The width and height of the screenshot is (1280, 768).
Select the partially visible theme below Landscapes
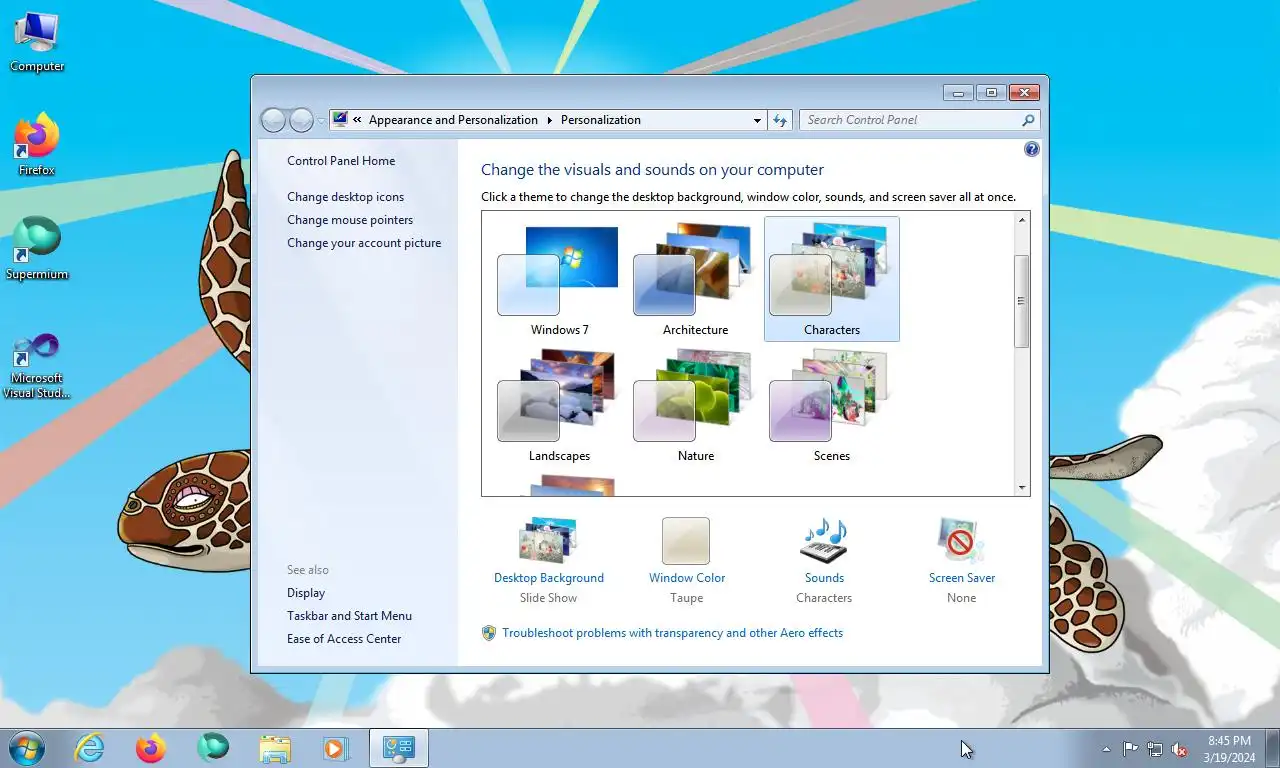(559, 485)
